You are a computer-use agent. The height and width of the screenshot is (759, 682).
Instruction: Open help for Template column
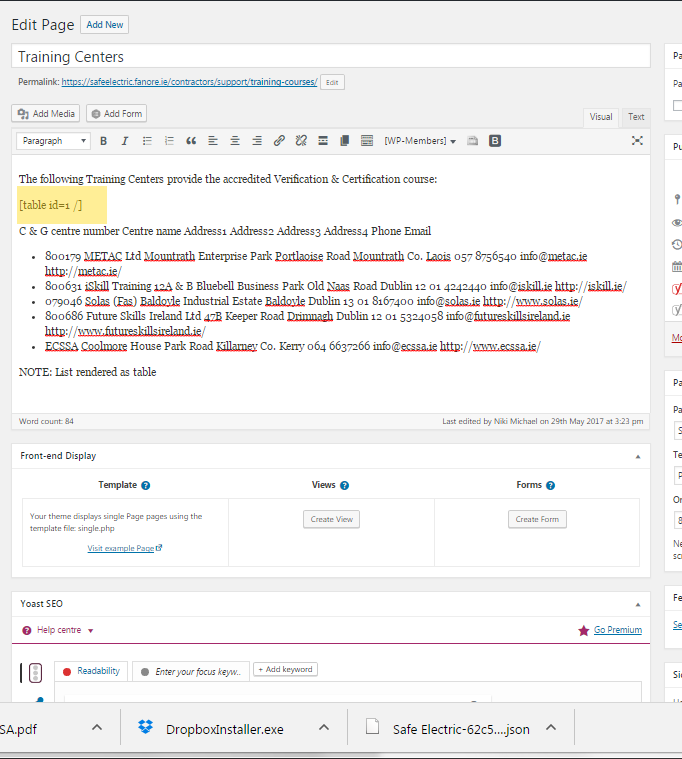coord(146,486)
